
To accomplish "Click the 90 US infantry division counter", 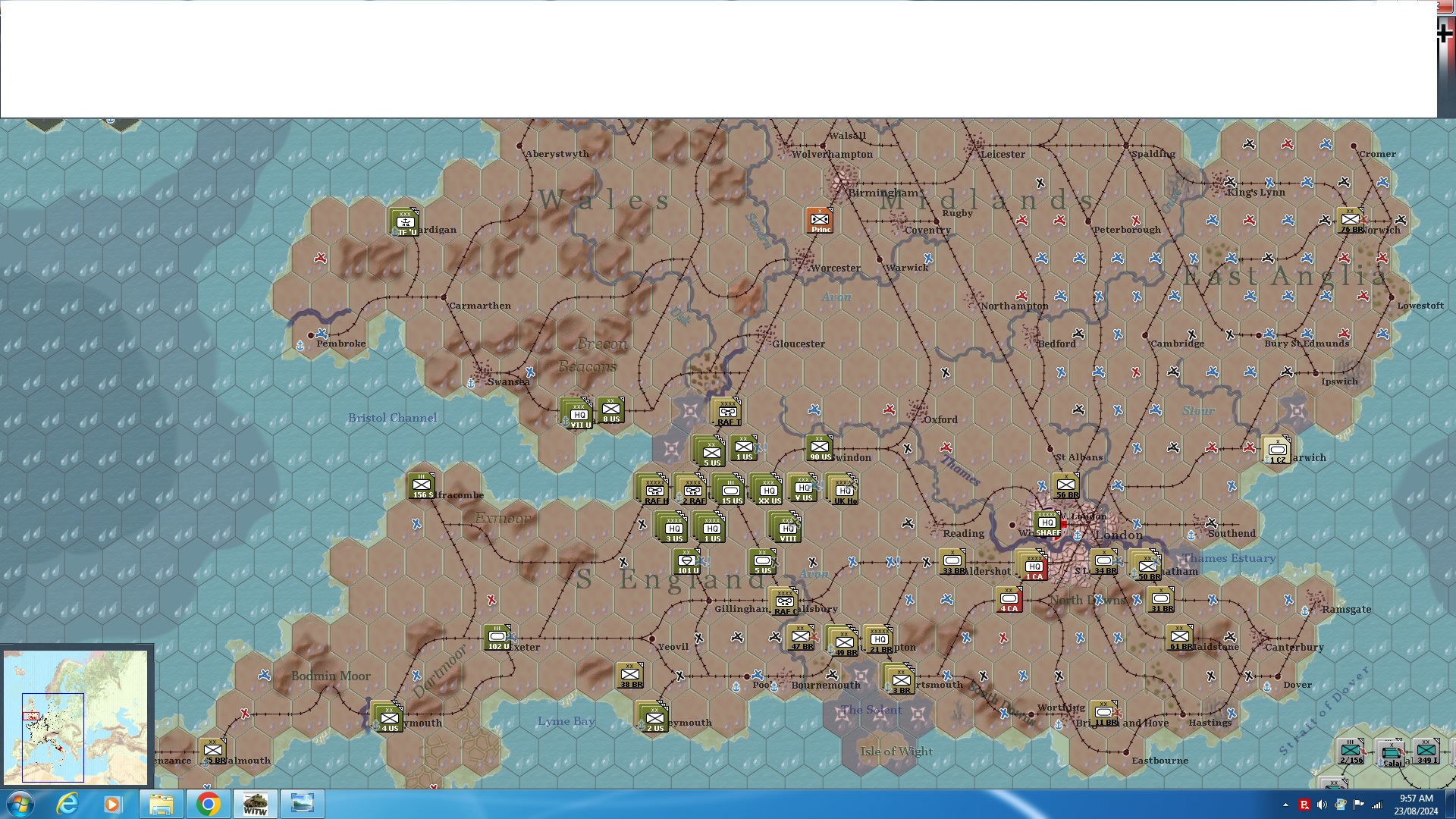I will pyautogui.click(x=820, y=448).
